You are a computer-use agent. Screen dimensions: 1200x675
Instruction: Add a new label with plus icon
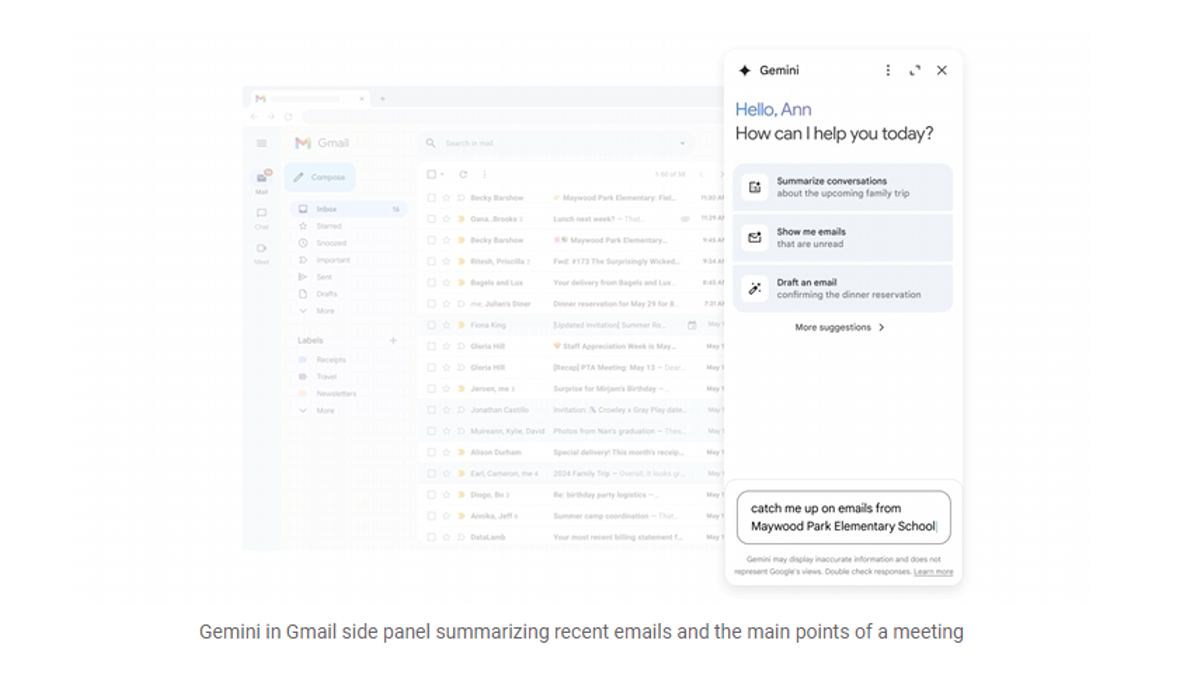pos(393,340)
